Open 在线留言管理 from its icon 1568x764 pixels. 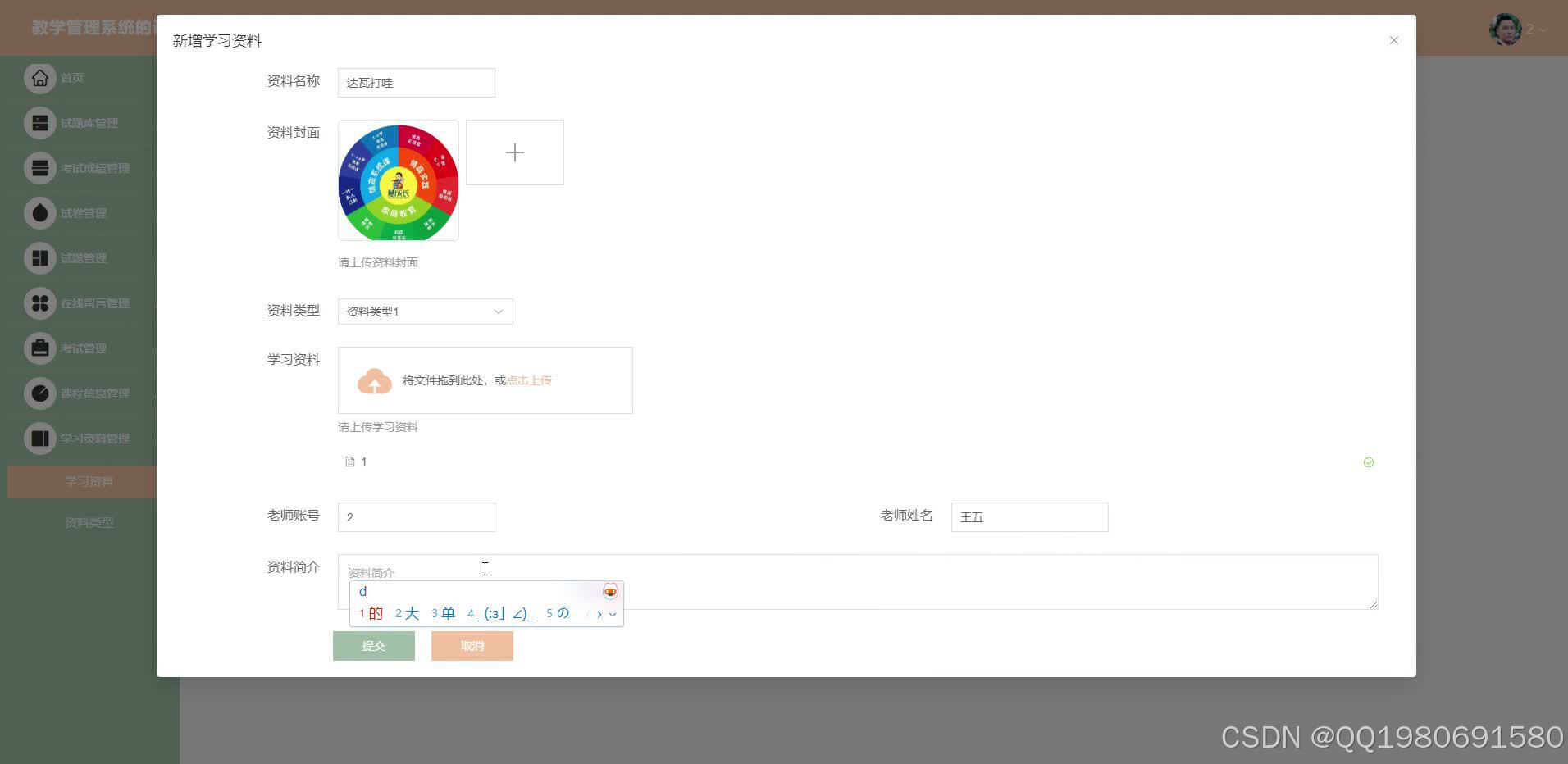39,302
